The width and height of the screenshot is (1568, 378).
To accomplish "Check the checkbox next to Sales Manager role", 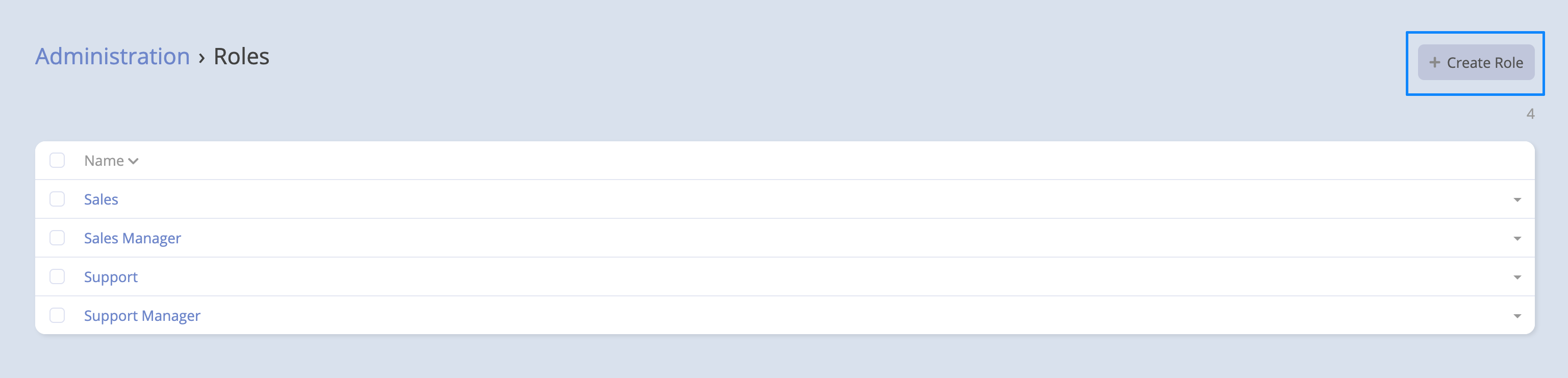I will tap(57, 238).
